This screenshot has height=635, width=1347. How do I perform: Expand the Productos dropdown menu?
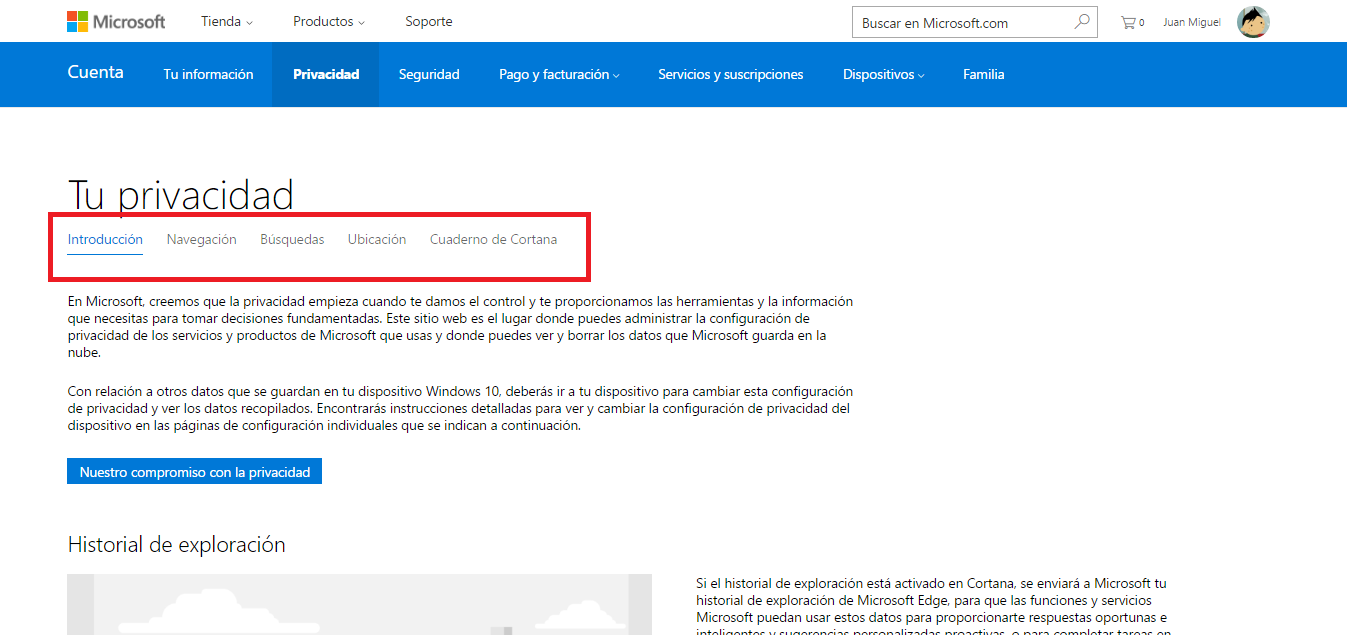(329, 21)
